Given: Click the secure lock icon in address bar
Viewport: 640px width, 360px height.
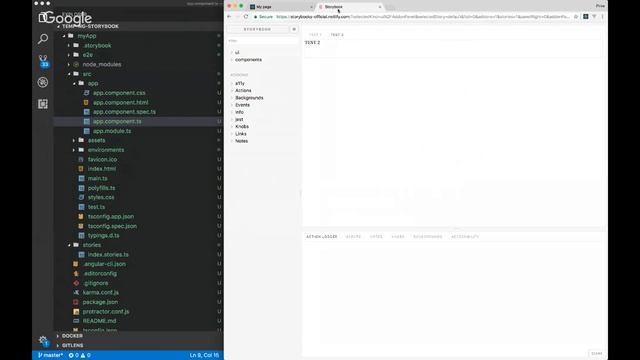Looking at the screenshot, I should click(256, 17).
